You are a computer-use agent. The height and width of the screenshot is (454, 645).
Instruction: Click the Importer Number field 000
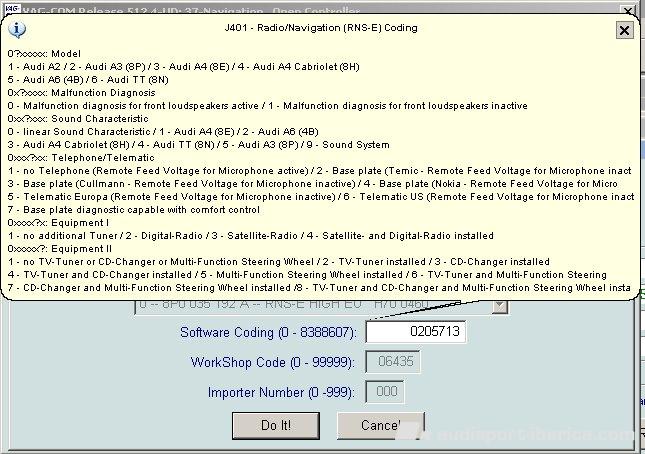385,391
